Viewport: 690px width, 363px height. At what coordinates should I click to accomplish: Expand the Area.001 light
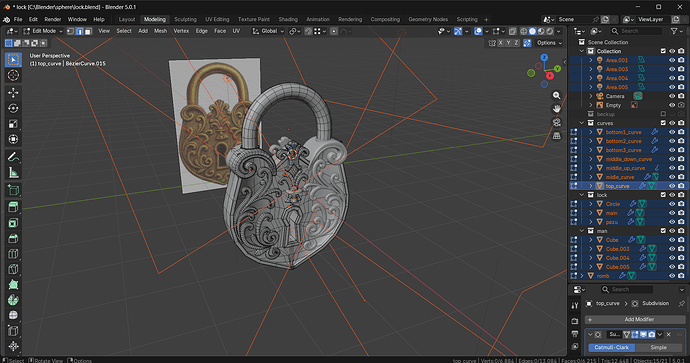[591, 60]
